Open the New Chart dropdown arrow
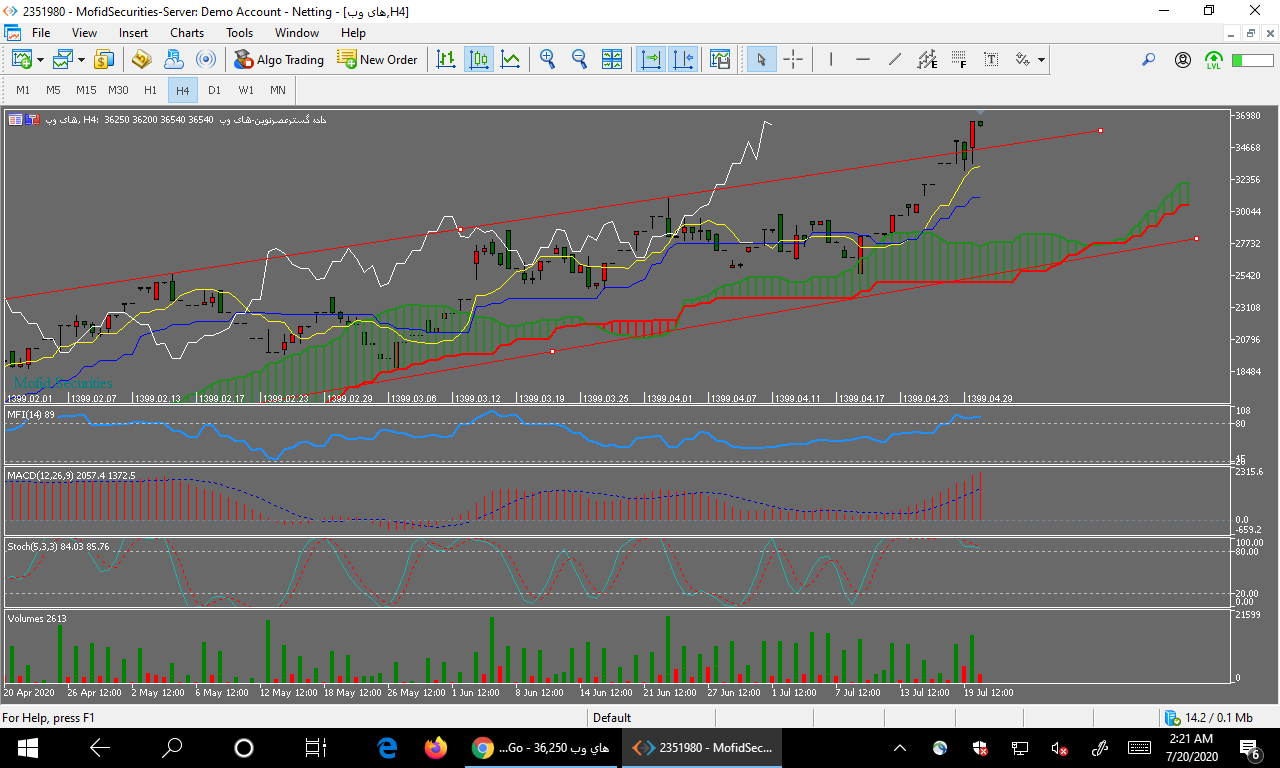Image resolution: width=1280 pixels, height=768 pixels. point(40,60)
